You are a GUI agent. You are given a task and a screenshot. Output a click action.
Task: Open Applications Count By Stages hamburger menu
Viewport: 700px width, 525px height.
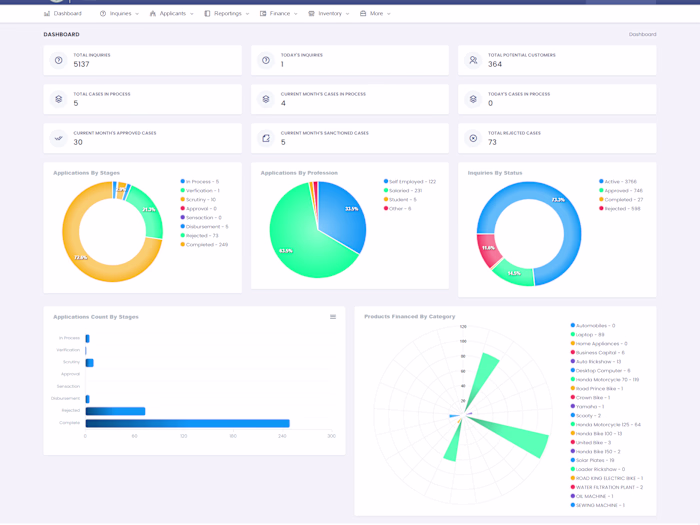(x=333, y=317)
